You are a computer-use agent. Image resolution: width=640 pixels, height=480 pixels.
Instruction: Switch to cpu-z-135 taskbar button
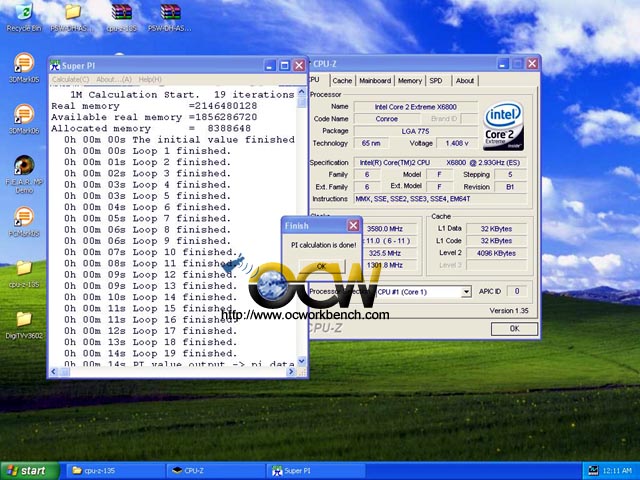pyautogui.click(x=116, y=471)
